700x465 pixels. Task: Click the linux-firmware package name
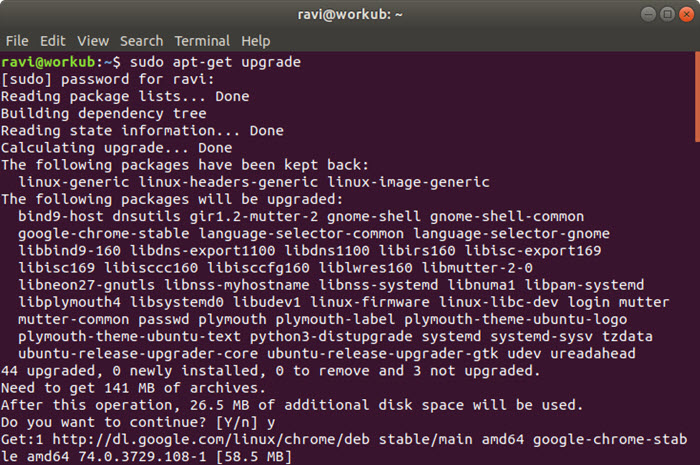(370, 302)
